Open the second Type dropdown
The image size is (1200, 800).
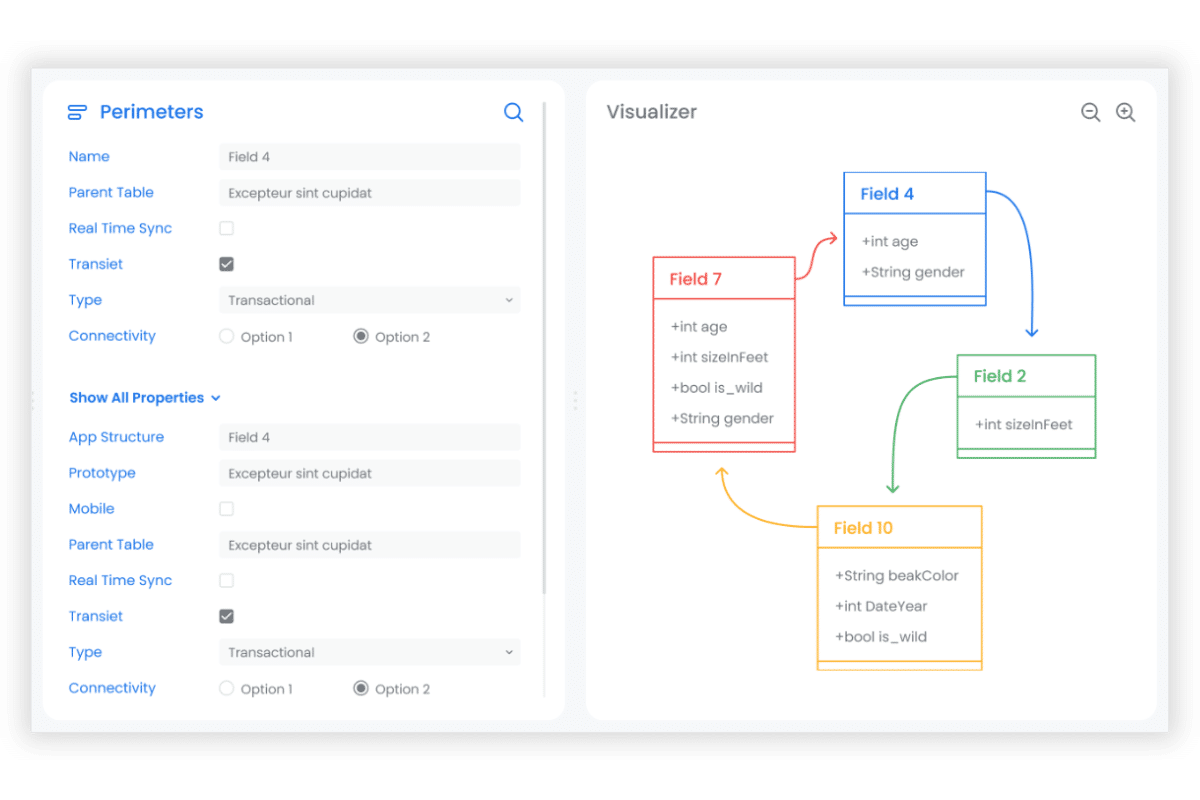[x=369, y=652]
